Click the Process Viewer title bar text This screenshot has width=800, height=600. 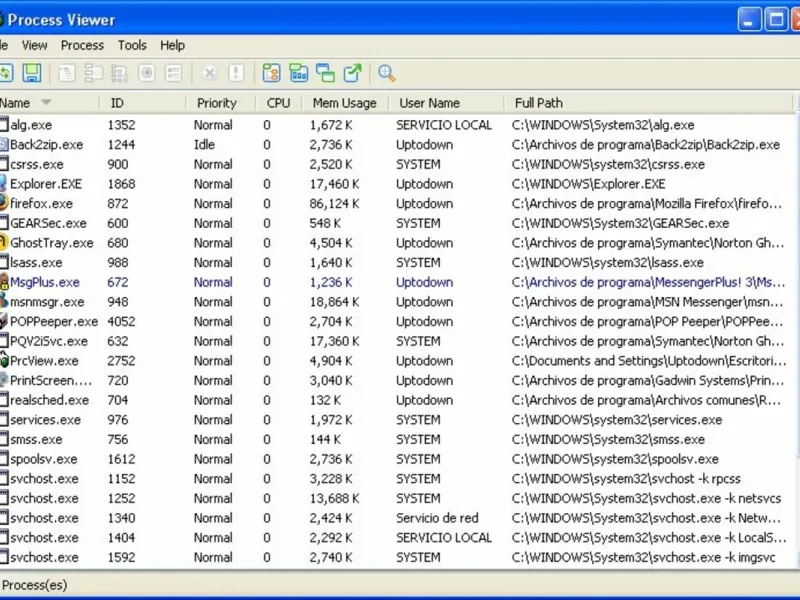61,20
